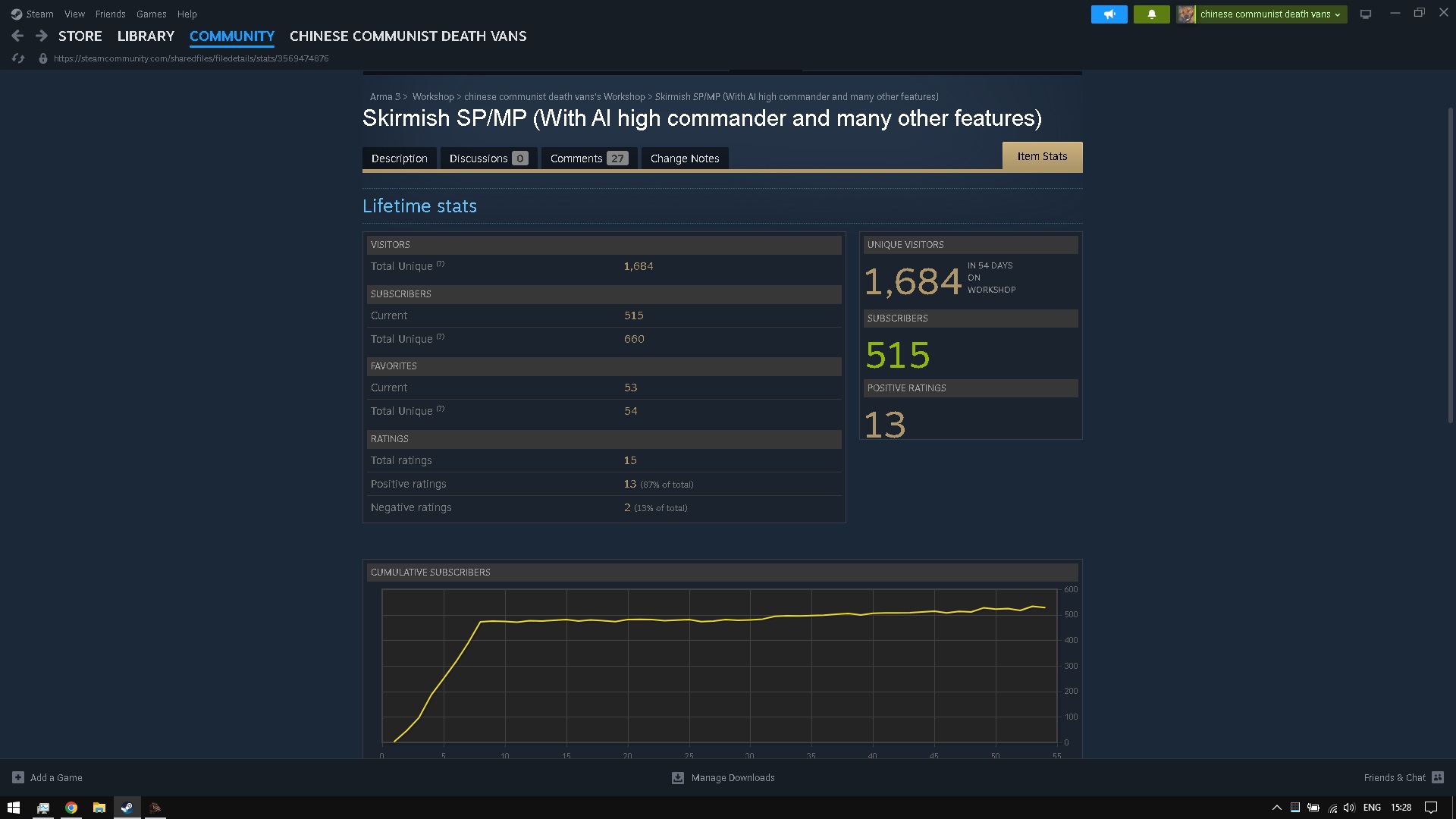Click the Big Picture mode icon

pos(1366,14)
